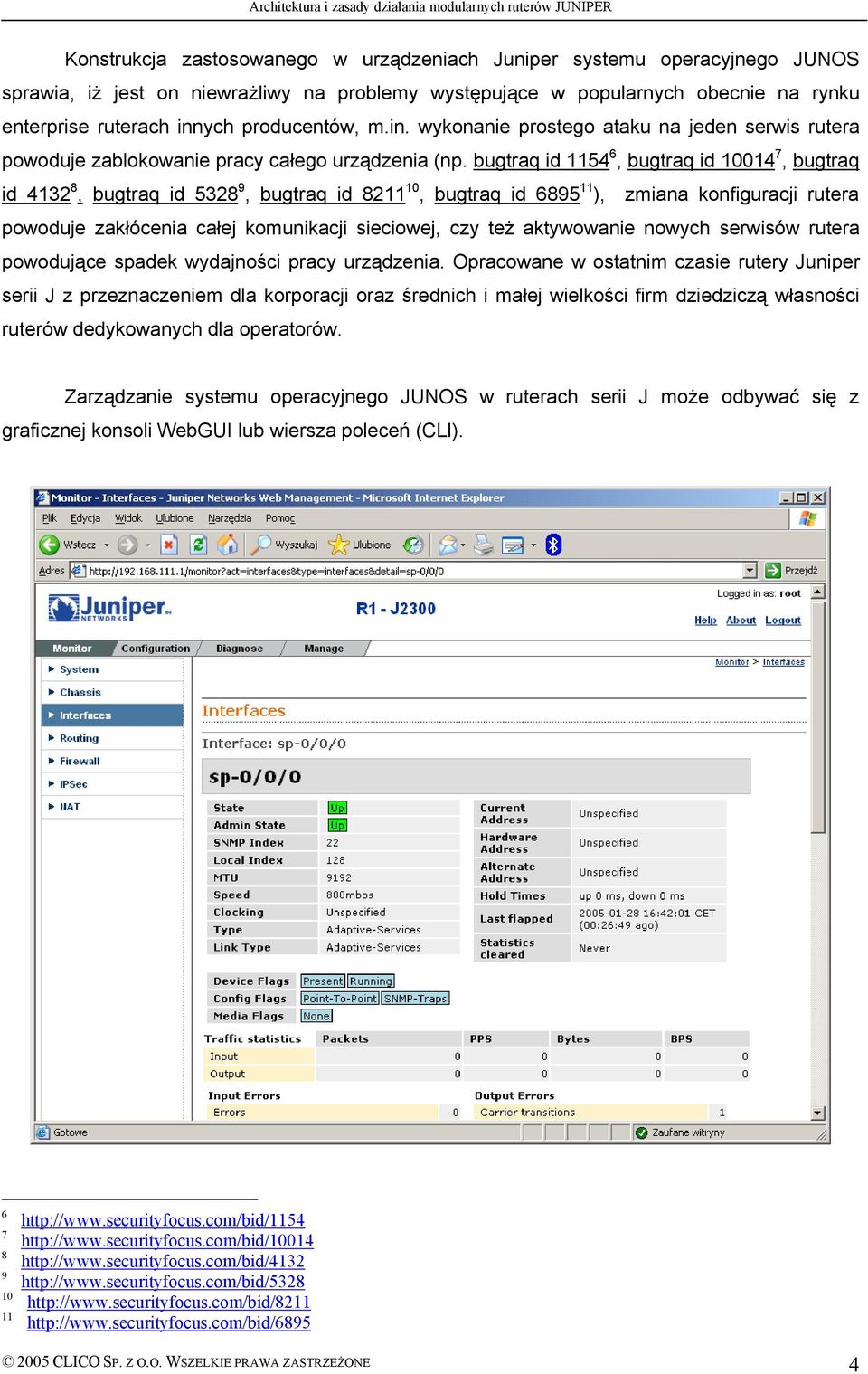Click the history/media icon in toolbar

[413, 545]
